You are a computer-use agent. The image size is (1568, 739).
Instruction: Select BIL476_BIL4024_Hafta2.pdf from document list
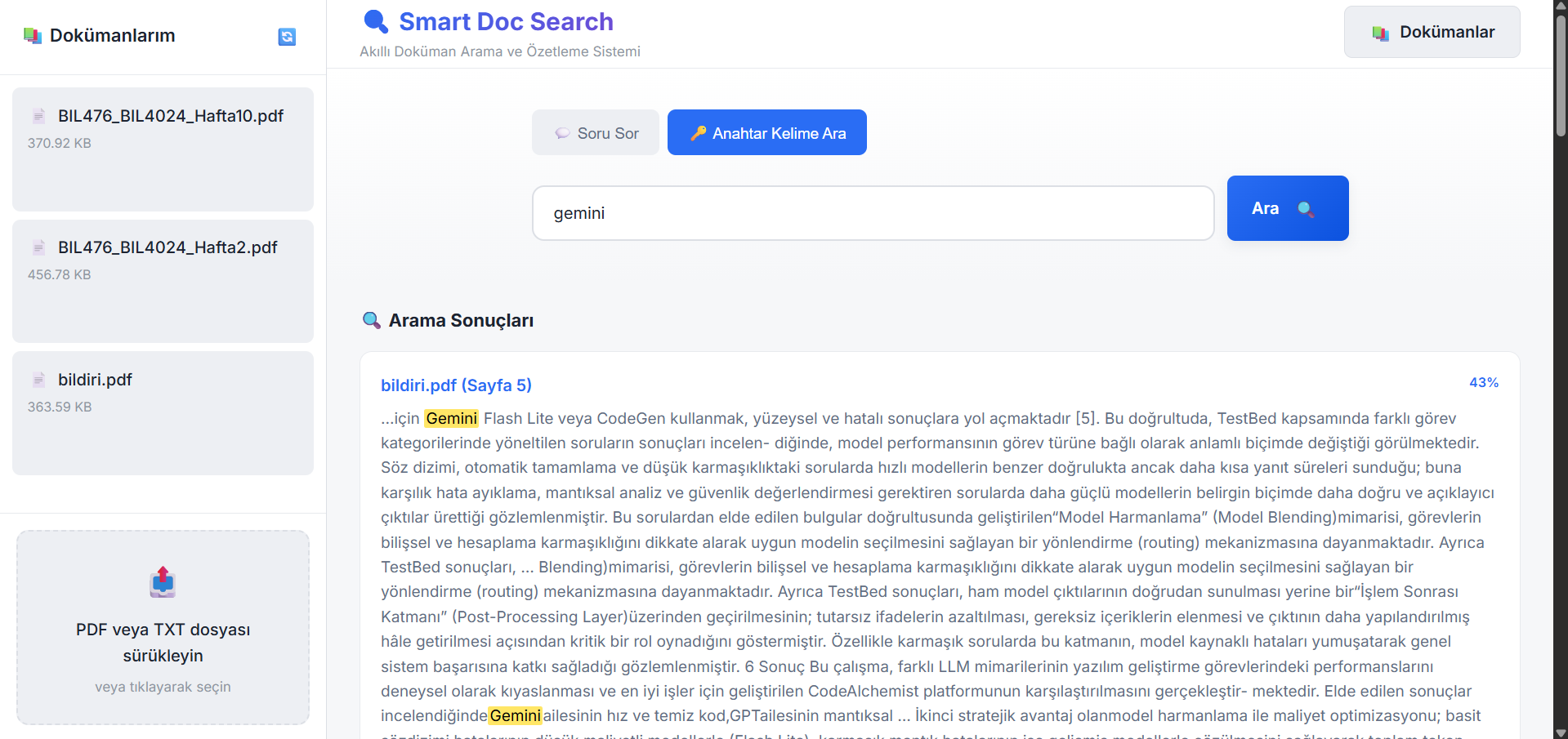162,281
